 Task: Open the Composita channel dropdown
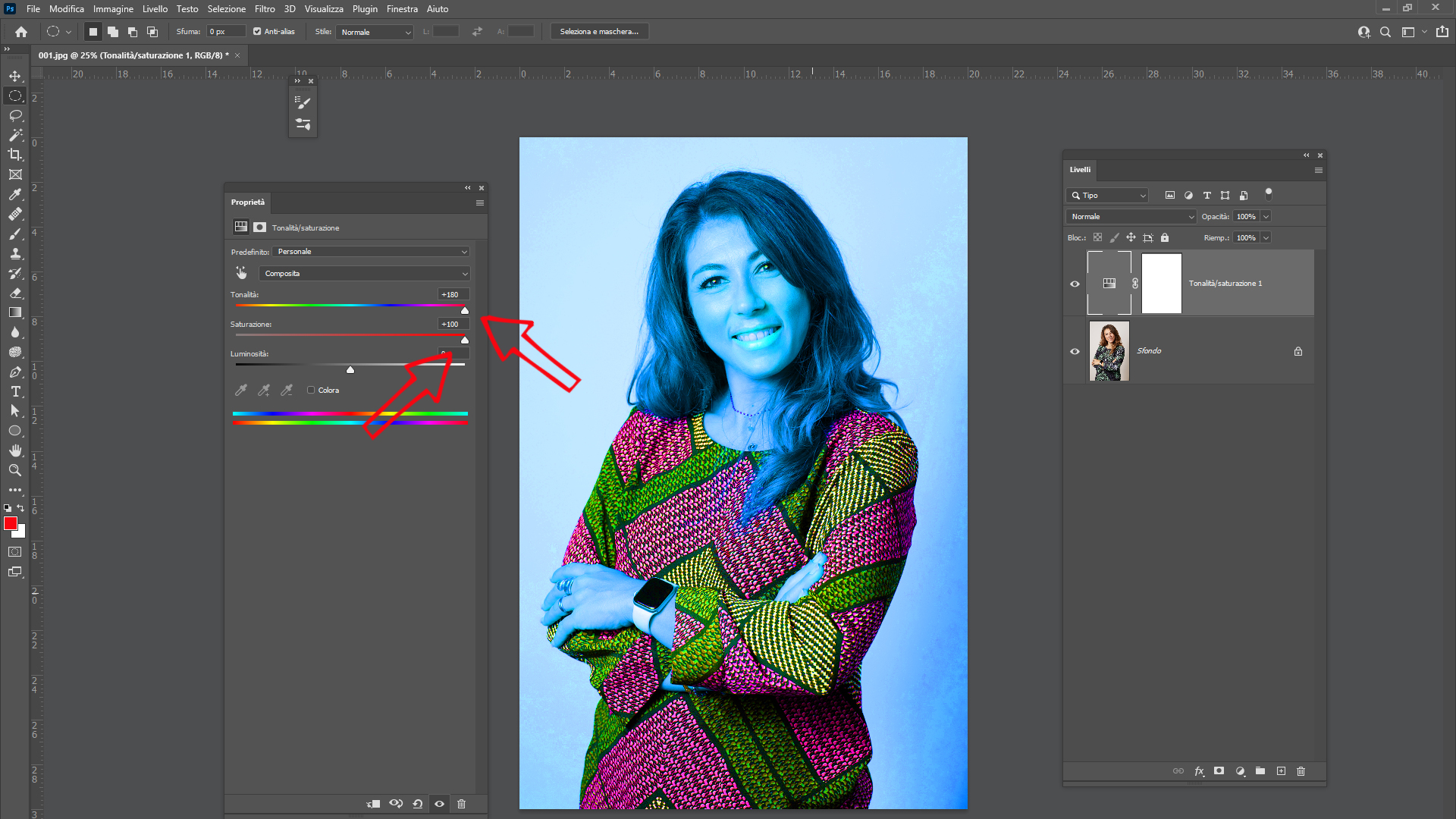point(365,274)
